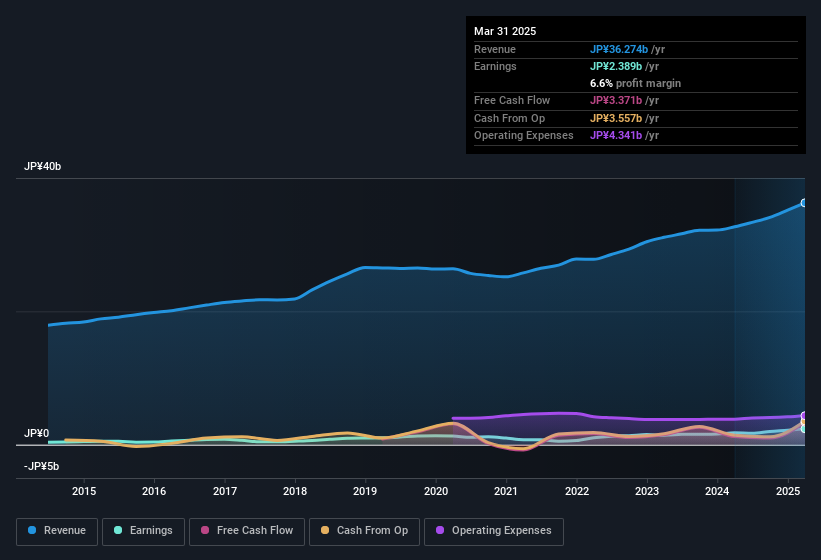Click the JP¥40b y-axis label

[x=43, y=167]
